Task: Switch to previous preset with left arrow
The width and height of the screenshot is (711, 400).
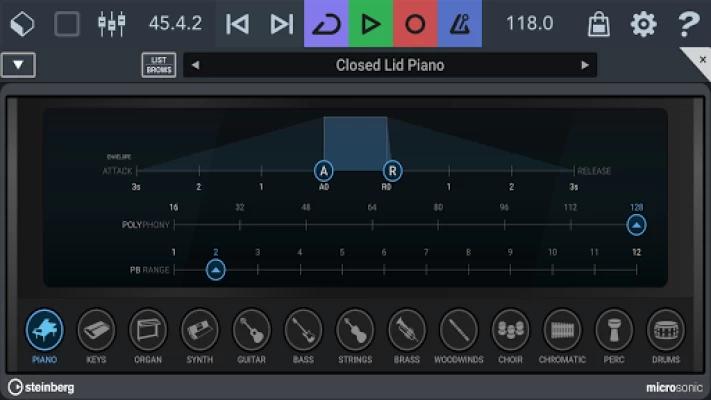Action: [195, 66]
